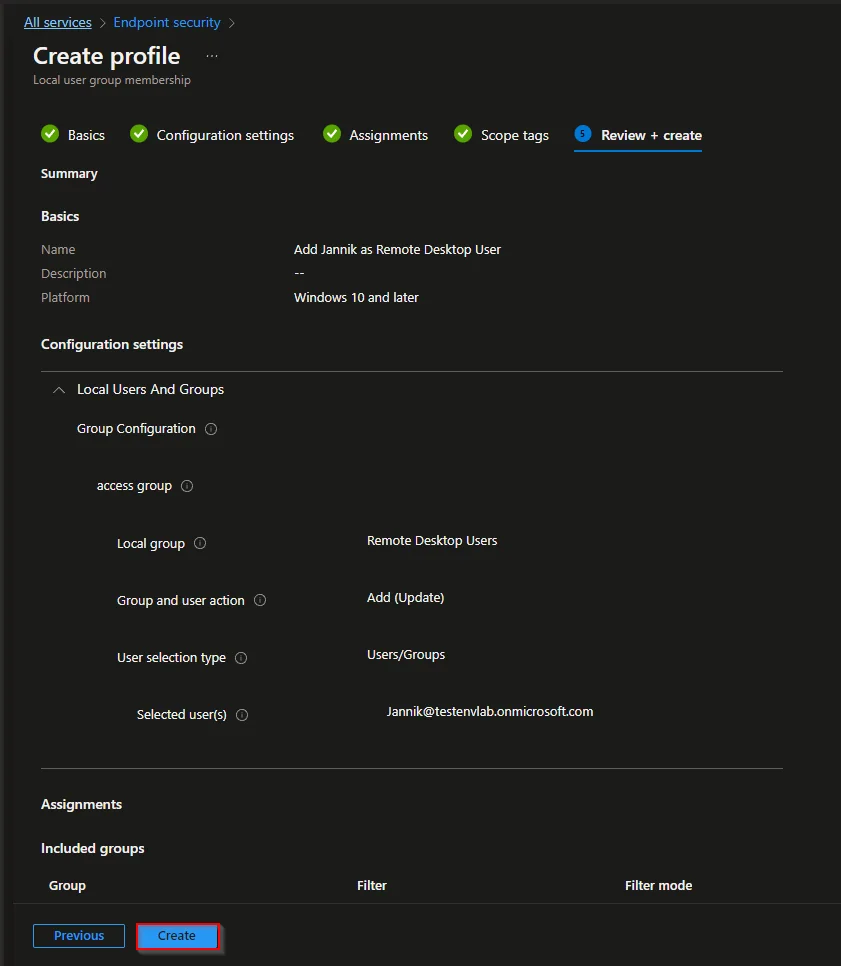Click info icon beside User selection type

click(241, 658)
